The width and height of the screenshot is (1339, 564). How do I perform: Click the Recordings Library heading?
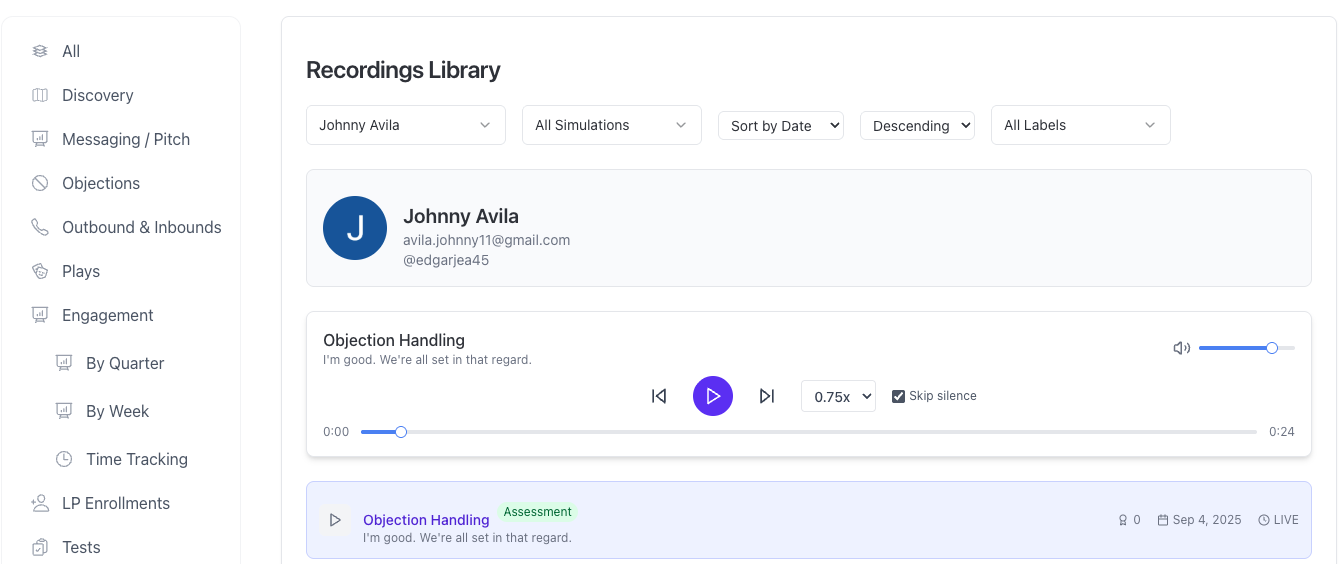pyautogui.click(x=403, y=70)
